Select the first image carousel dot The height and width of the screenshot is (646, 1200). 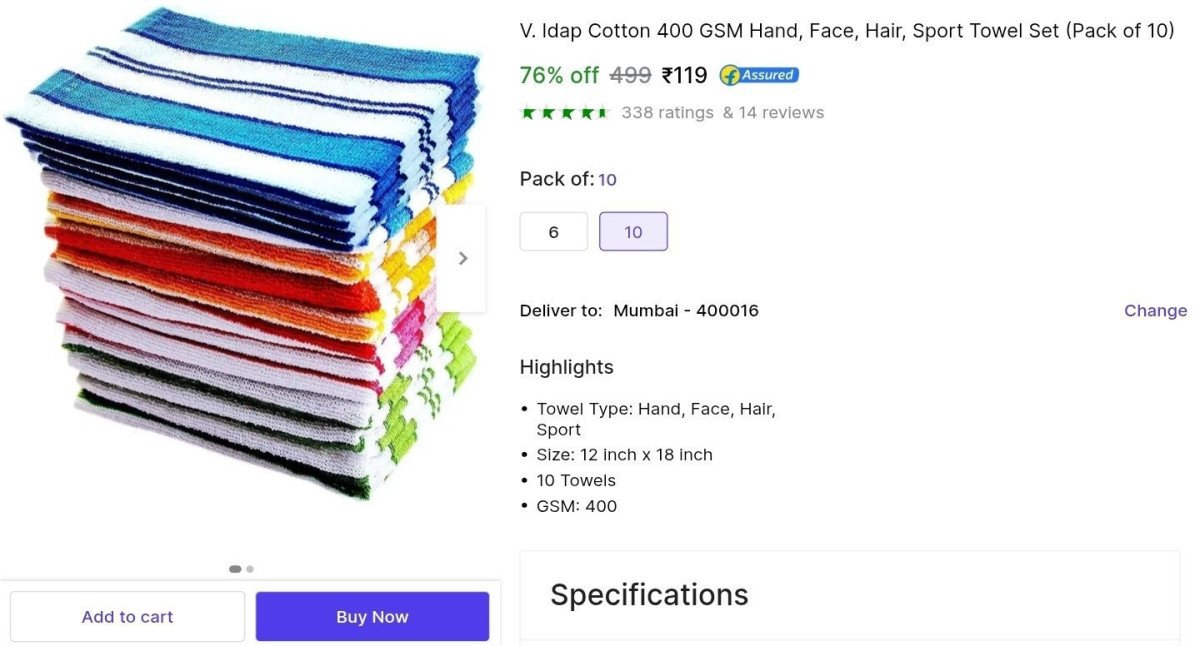click(x=235, y=569)
